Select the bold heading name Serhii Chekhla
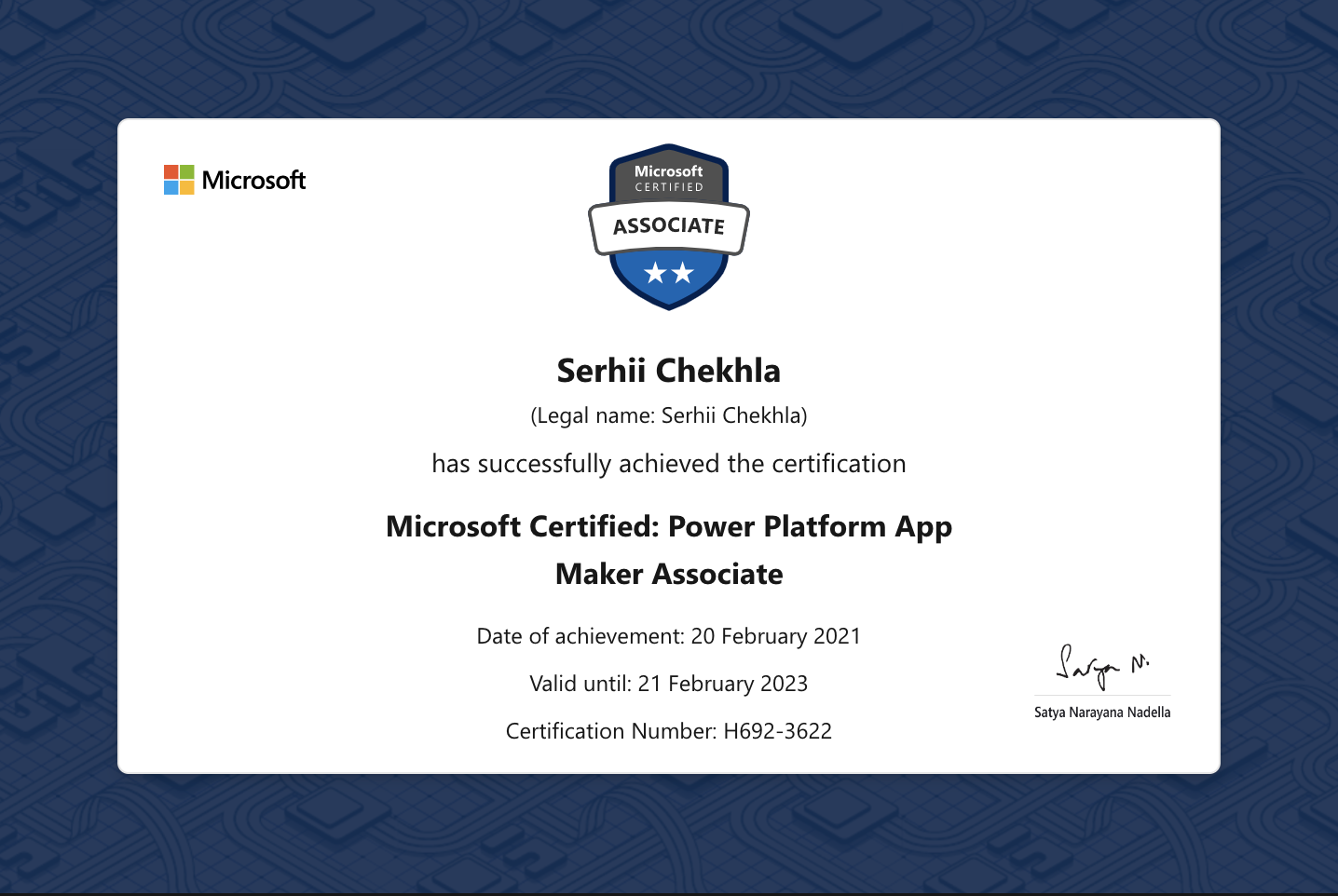Viewport: 1338px width, 896px height. point(669,371)
